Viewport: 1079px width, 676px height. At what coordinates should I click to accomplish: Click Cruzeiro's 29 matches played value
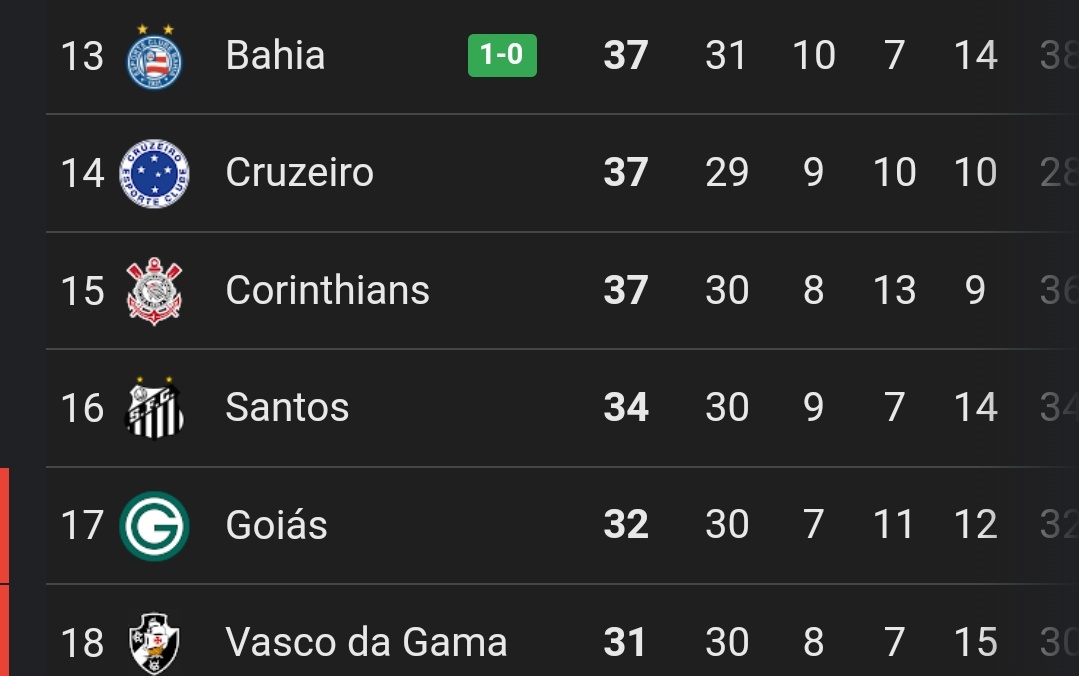727,173
